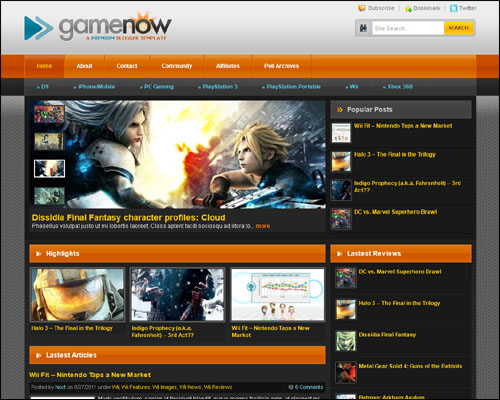Select the fourth slider thumbnail

click(49, 196)
